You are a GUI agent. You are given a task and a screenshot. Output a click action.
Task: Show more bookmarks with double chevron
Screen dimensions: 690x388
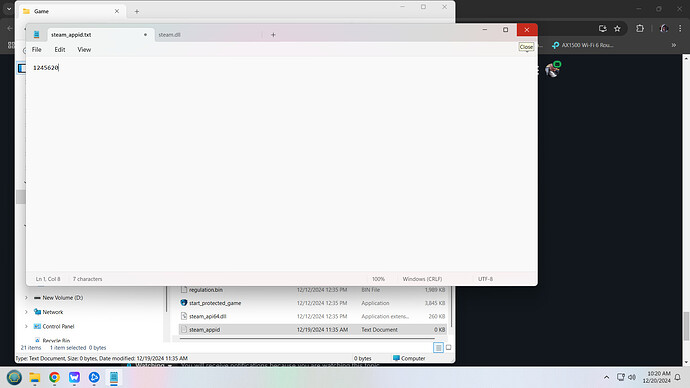pyautogui.click(x=674, y=45)
